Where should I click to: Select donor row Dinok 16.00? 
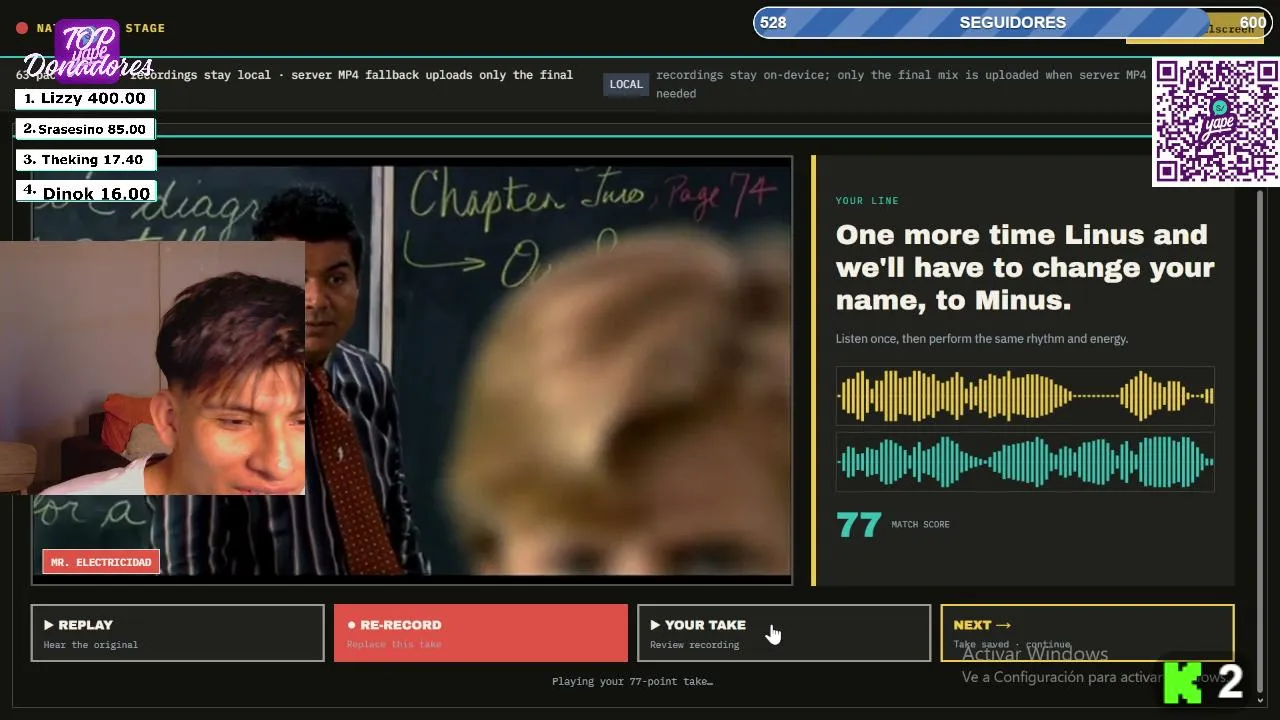coord(85,192)
